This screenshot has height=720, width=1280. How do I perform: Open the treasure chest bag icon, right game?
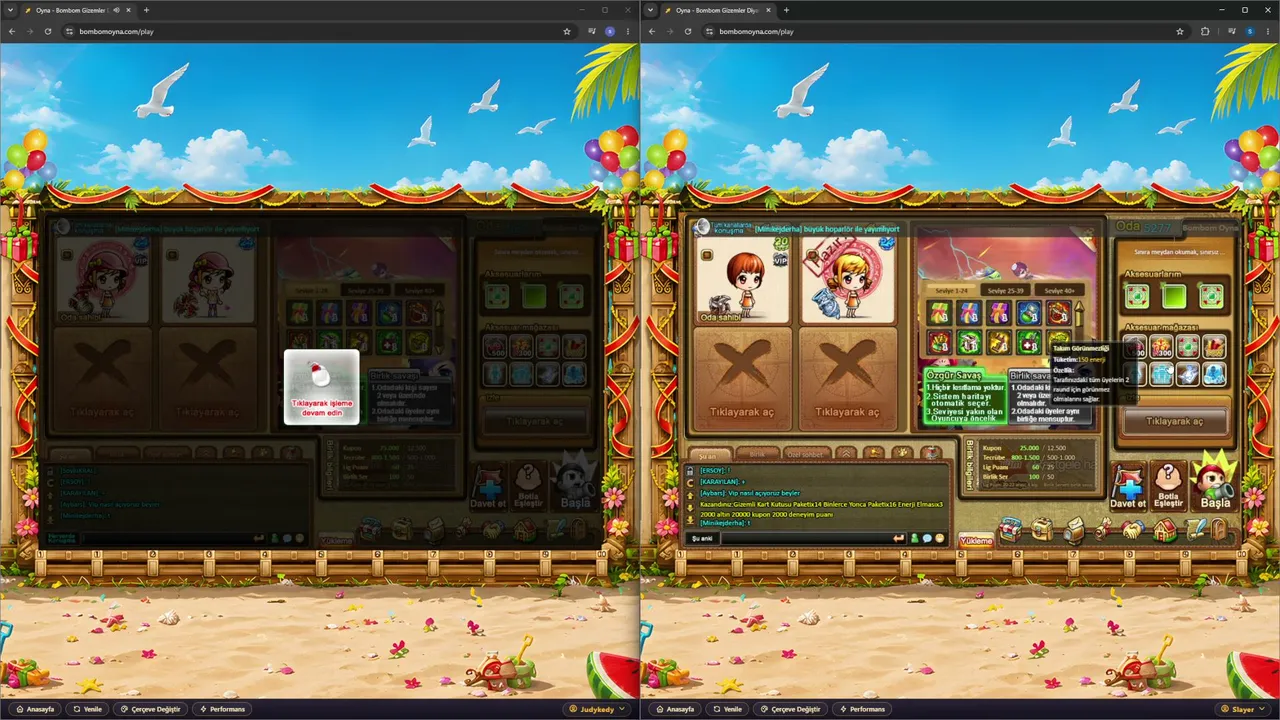pos(1042,529)
